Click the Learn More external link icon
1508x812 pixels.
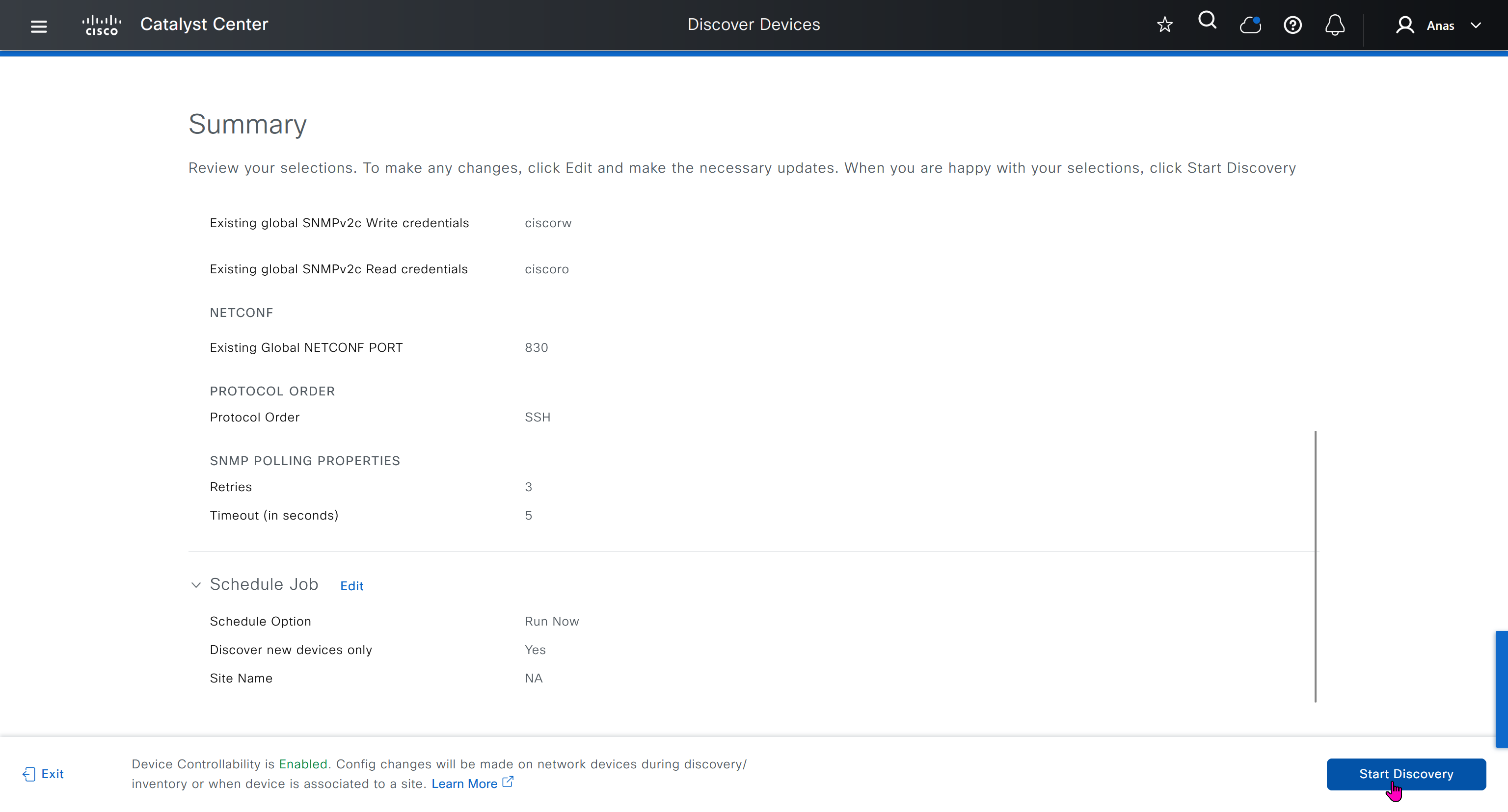coord(508,782)
